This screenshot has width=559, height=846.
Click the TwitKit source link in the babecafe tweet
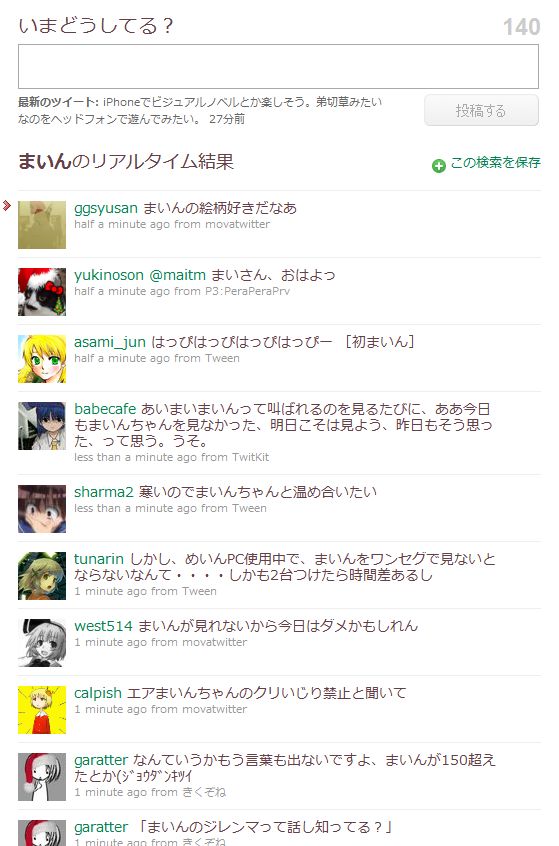point(250,458)
